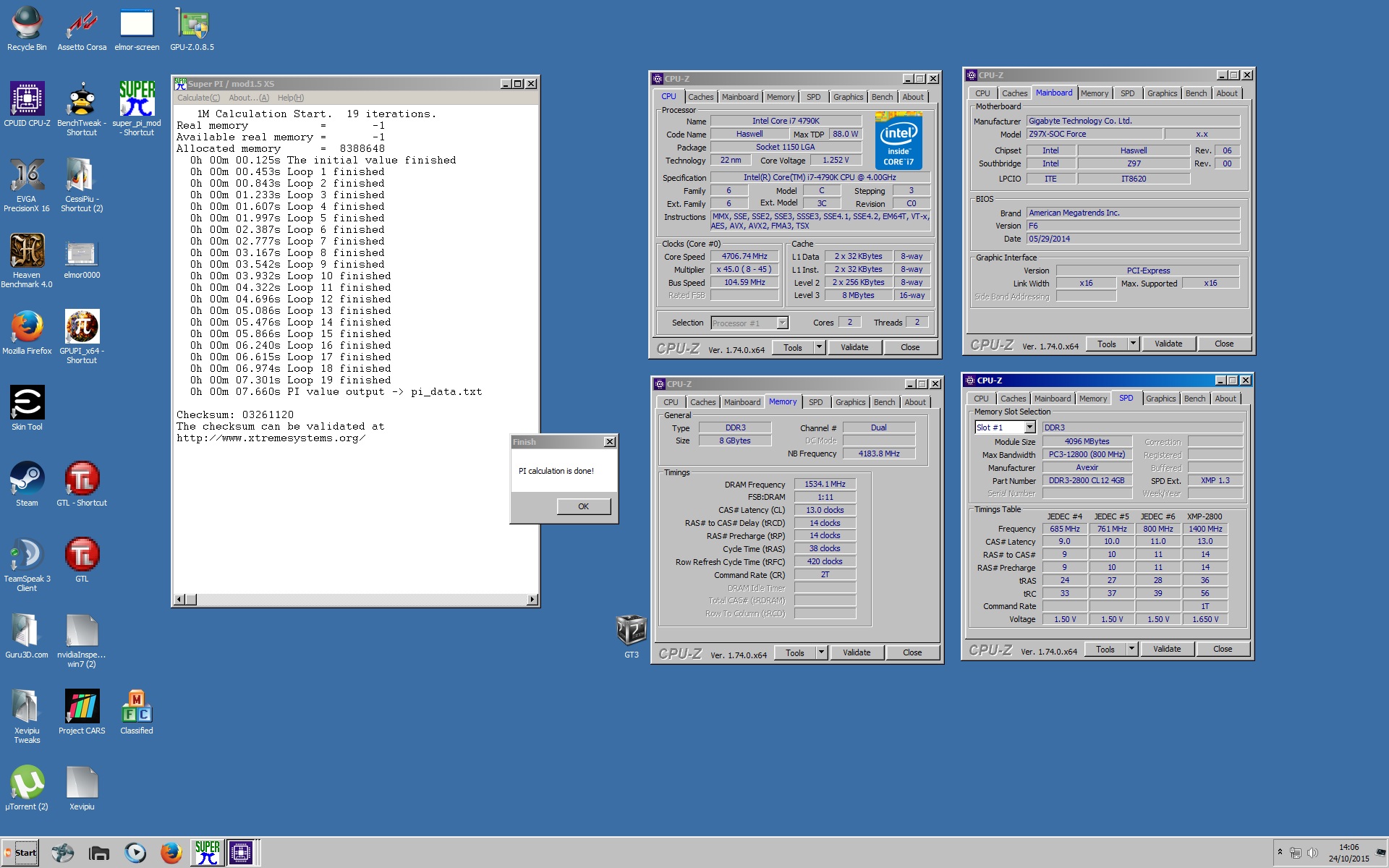Launch GTL - Shortcut icon
Viewport: 1389px width, 868px height.
coord(82,485)
